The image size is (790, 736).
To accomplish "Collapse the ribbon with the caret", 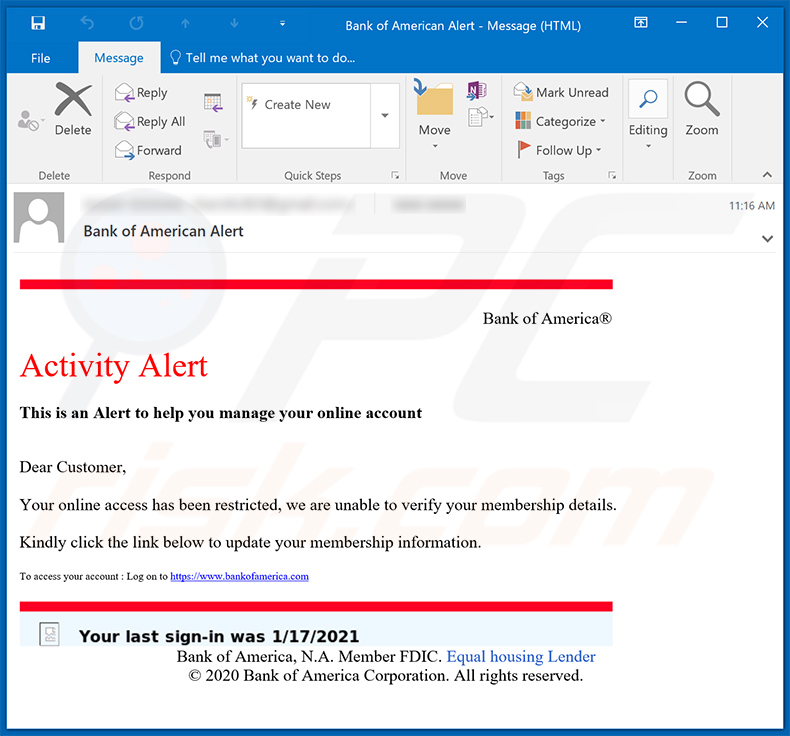I will pyautogui.click(x=767, y=175).
